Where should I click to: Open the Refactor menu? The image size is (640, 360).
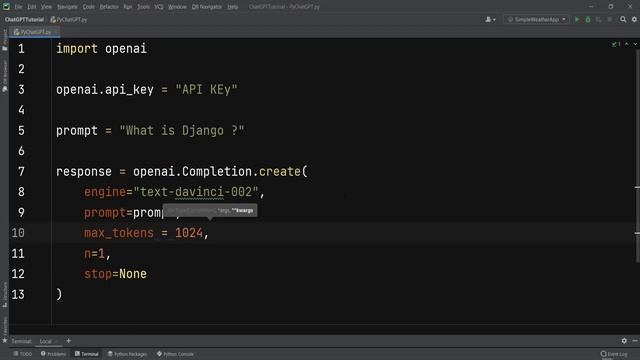(109, 7)
